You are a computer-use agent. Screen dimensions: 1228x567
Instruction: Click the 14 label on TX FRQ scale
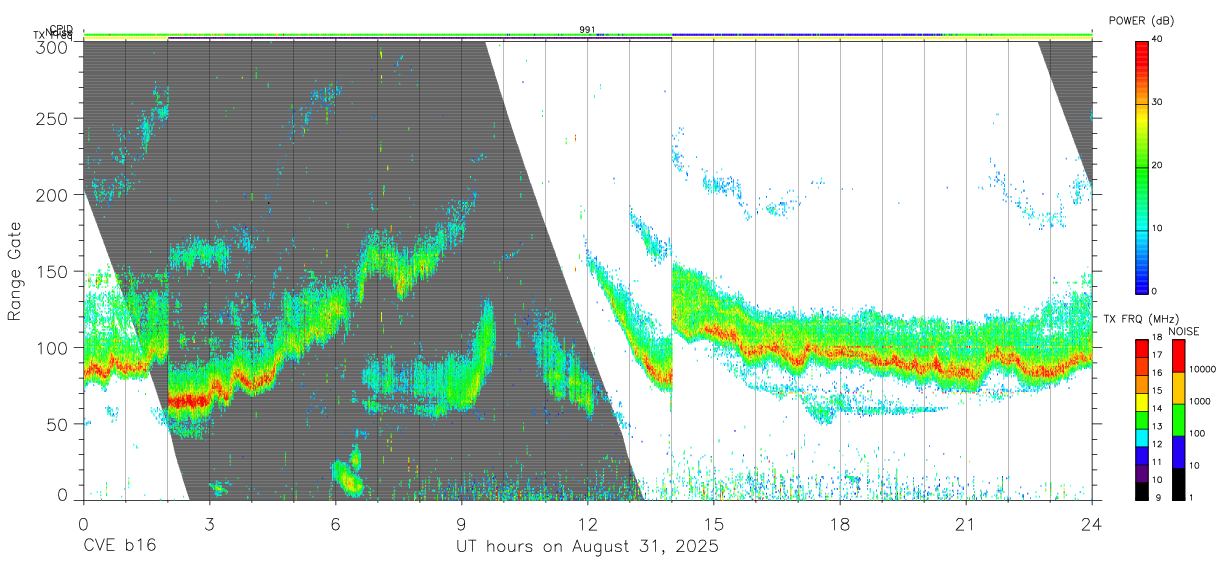click(1157, 409)
